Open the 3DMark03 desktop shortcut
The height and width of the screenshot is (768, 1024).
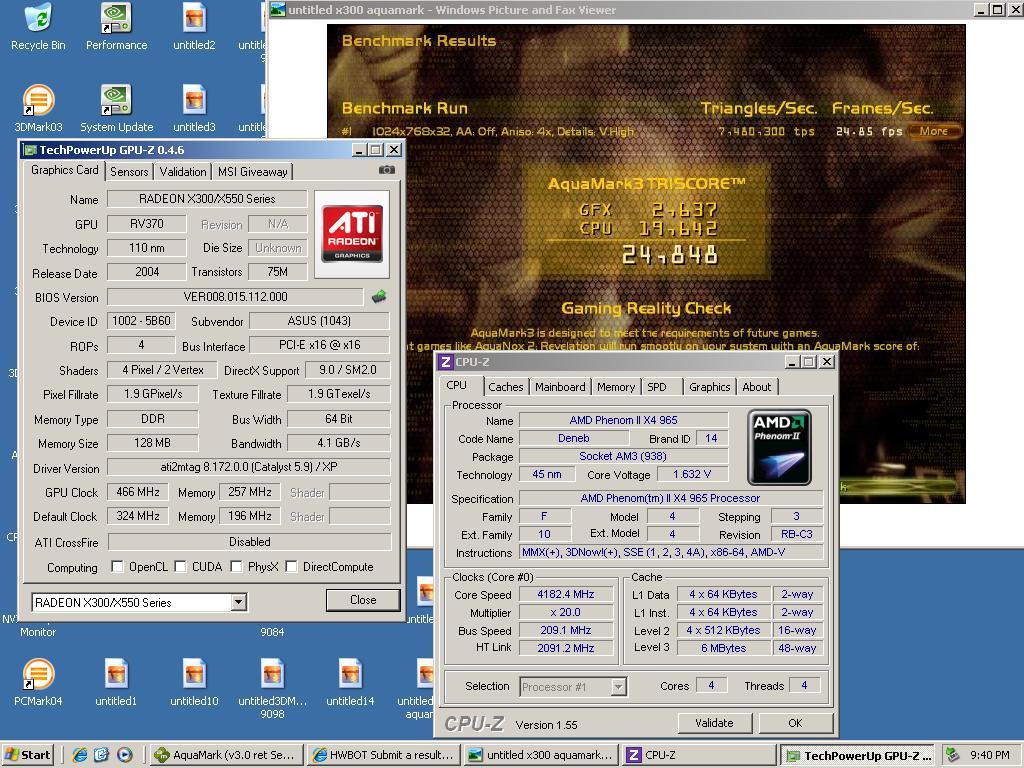point(39,109)
